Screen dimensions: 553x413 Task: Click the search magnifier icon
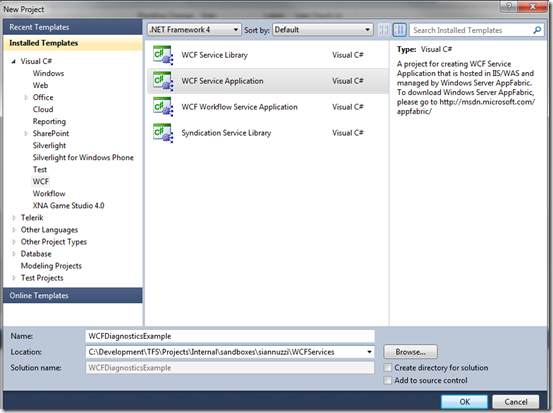537,30
